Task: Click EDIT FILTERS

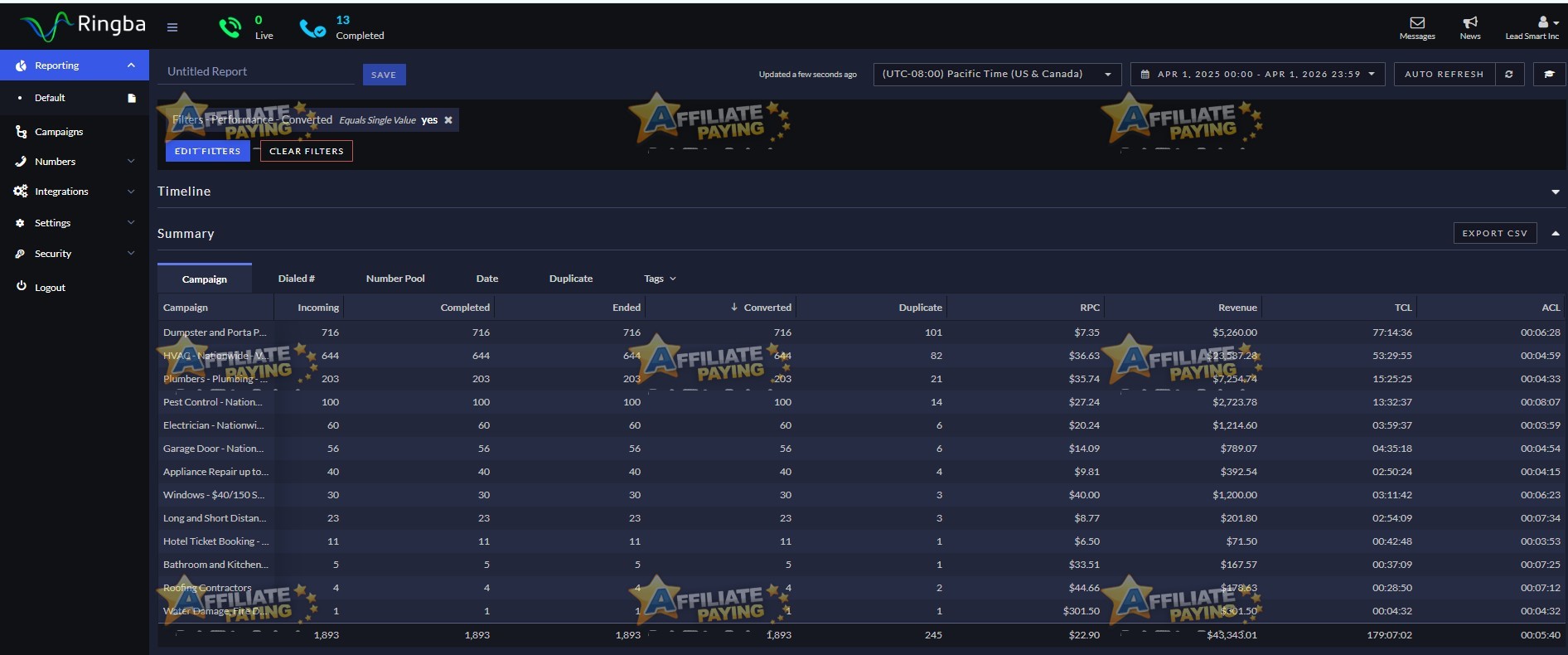Action: point(207,151)
